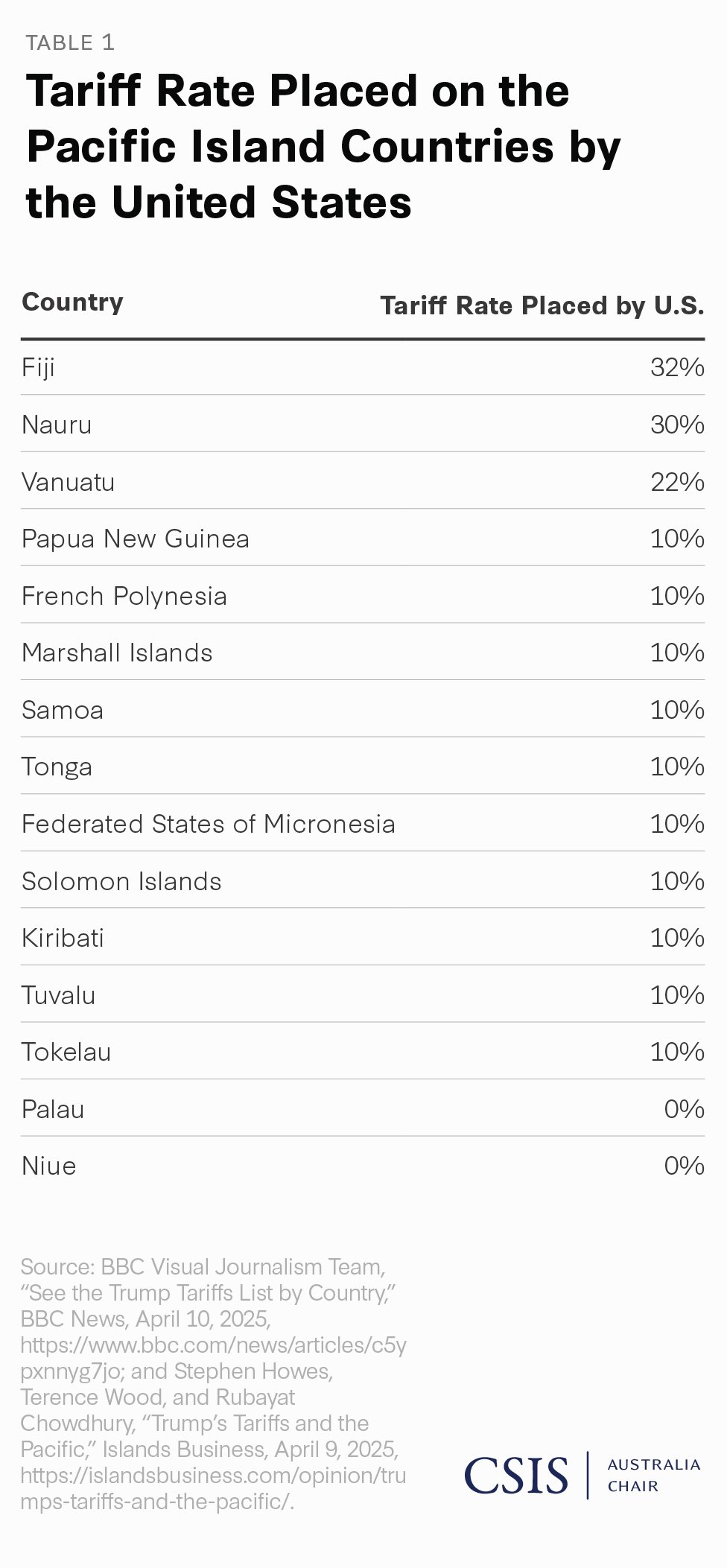The width and height of the screenshot is (727, 1568).
Task: Select the Nauru country name
Action: tap(57, 425)
